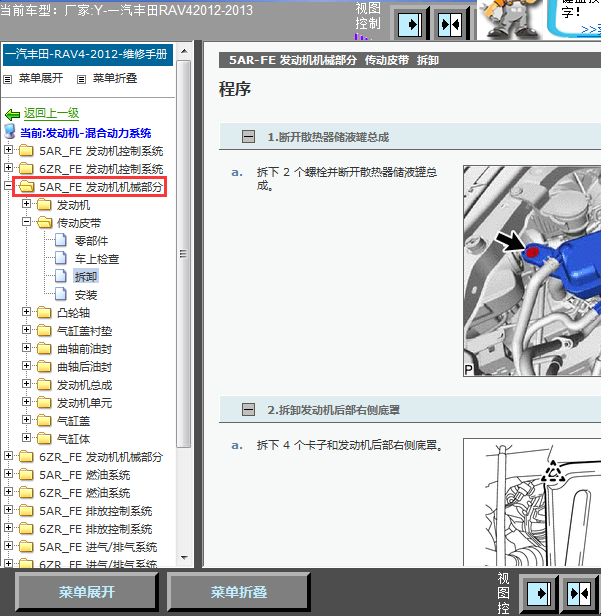Click the 一汽丰田-RAV4-2012-维修手册 header

point(88,54)
